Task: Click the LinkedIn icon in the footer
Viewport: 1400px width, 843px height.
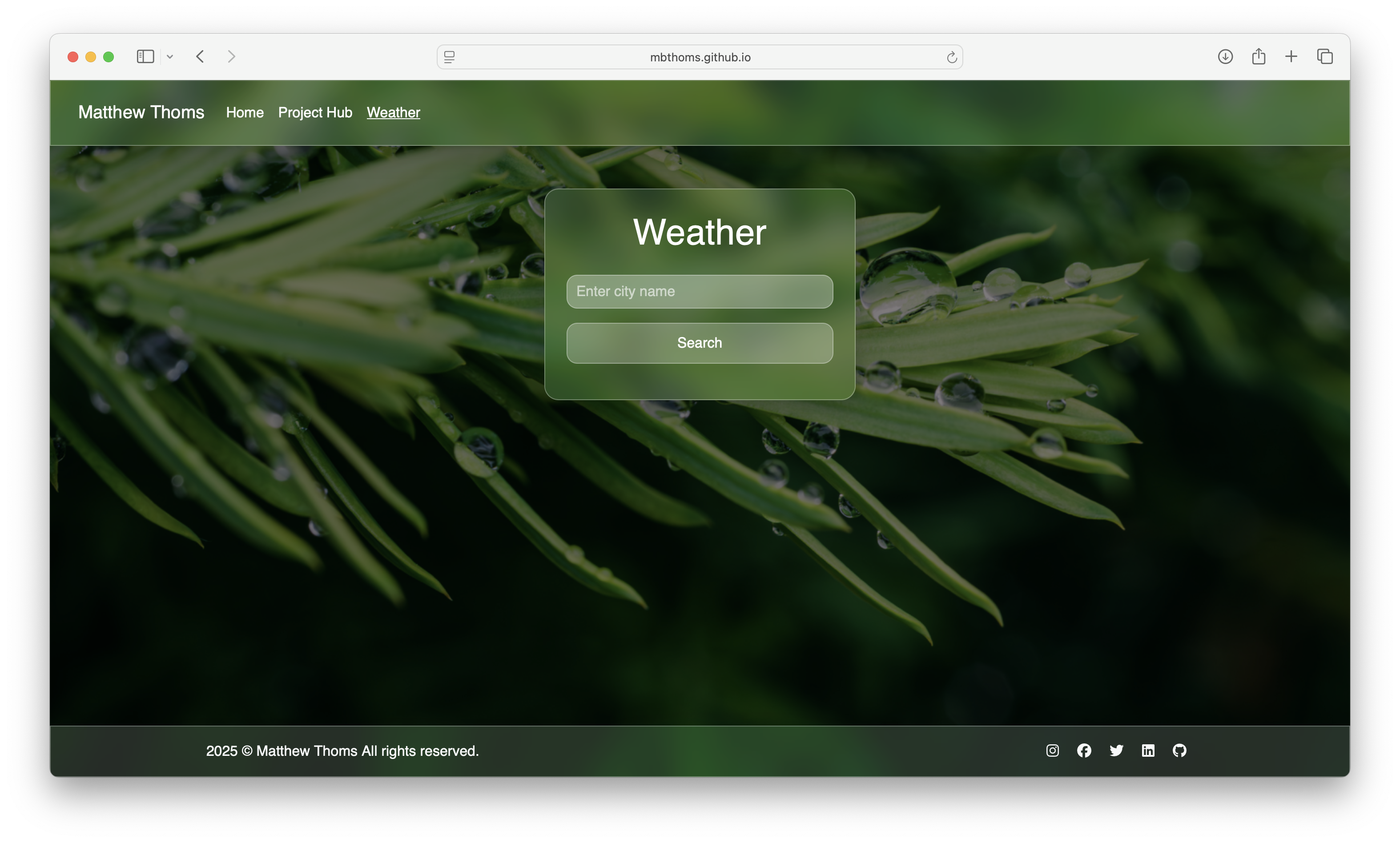Action: [x=1148, y=751]
